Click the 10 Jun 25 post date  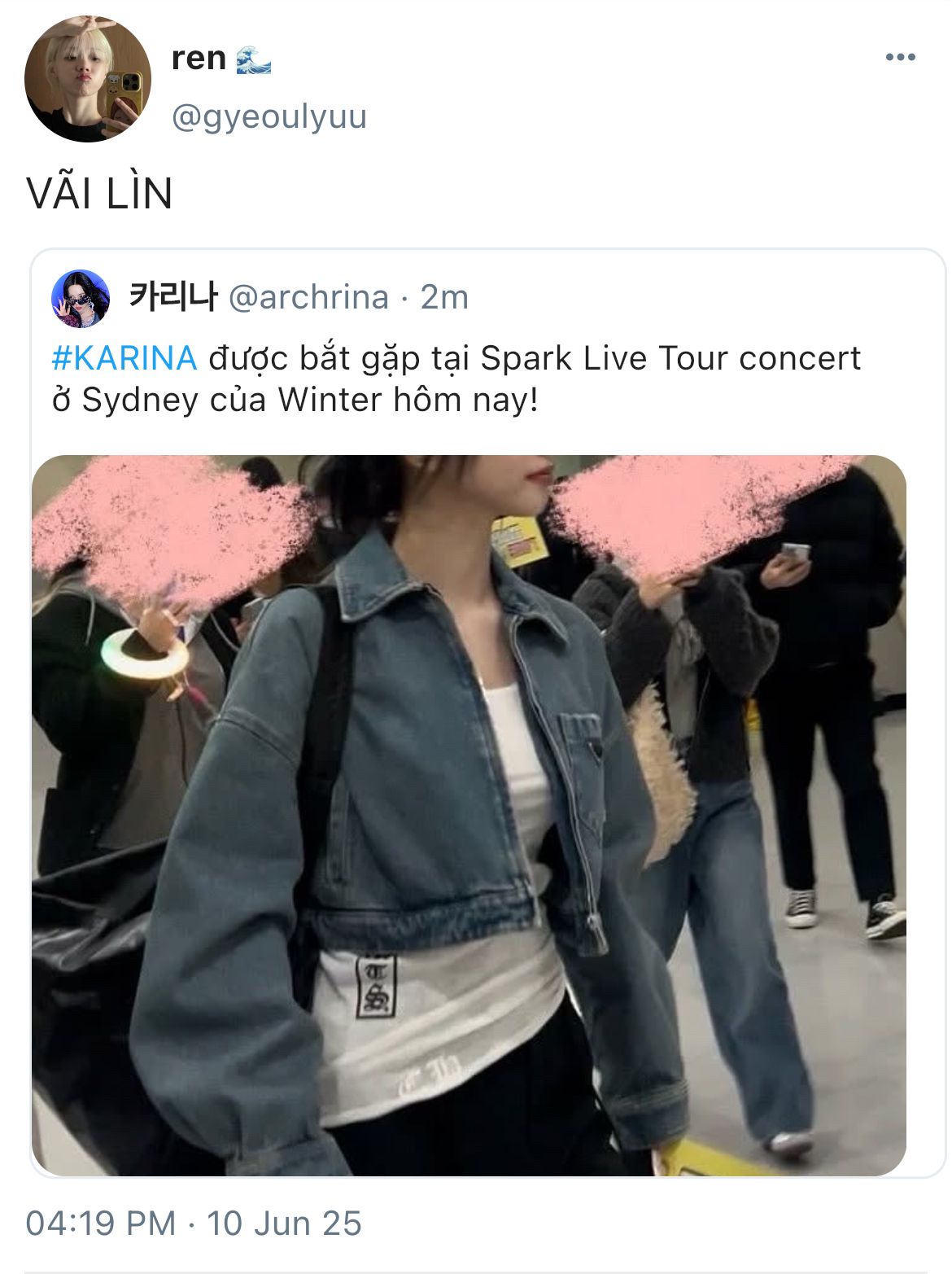point(283,1224)
